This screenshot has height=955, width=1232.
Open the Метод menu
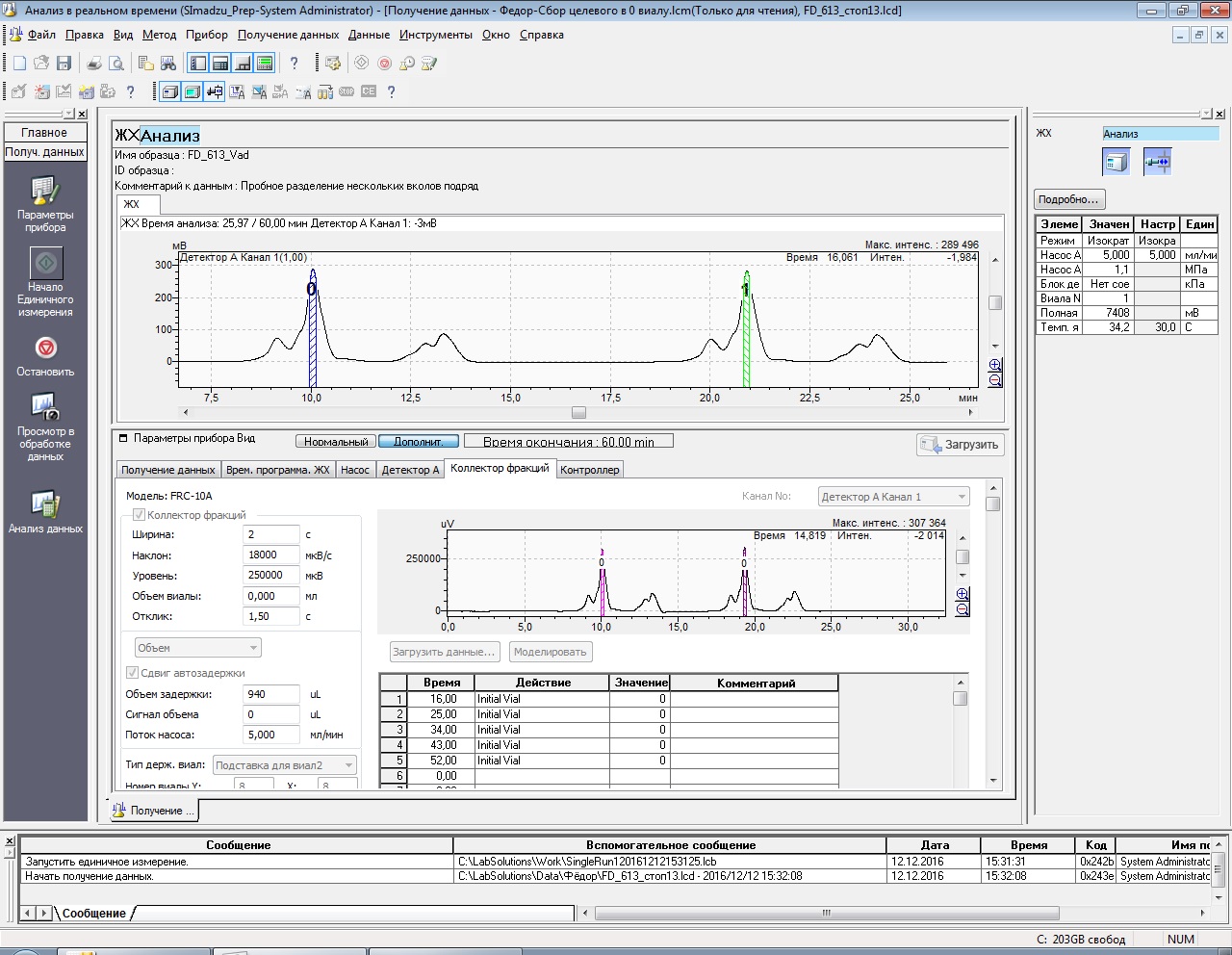tap(159, 35)
